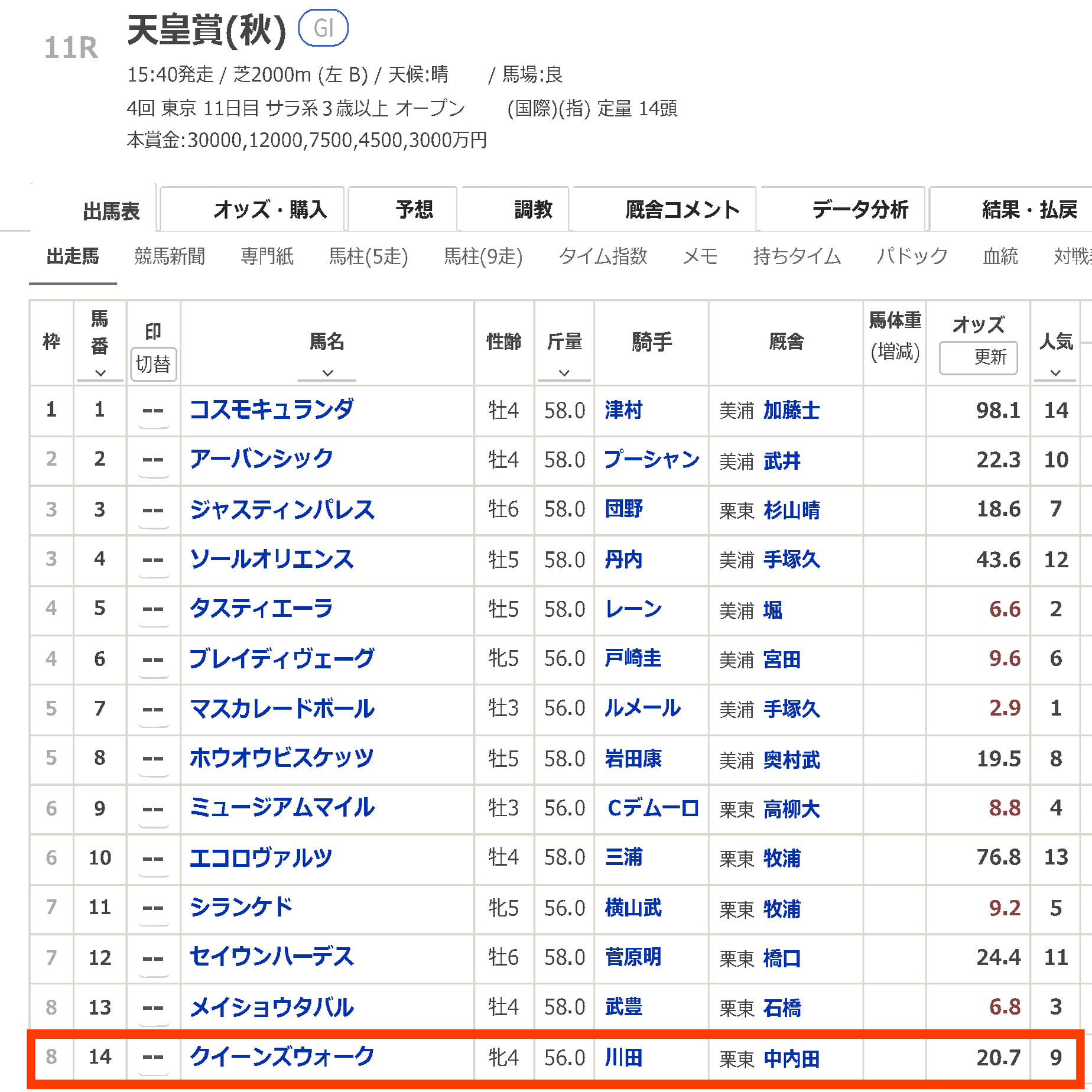Sort by weight with 斤量 arrow
Screen dimensions: 1092x1092
564,373
